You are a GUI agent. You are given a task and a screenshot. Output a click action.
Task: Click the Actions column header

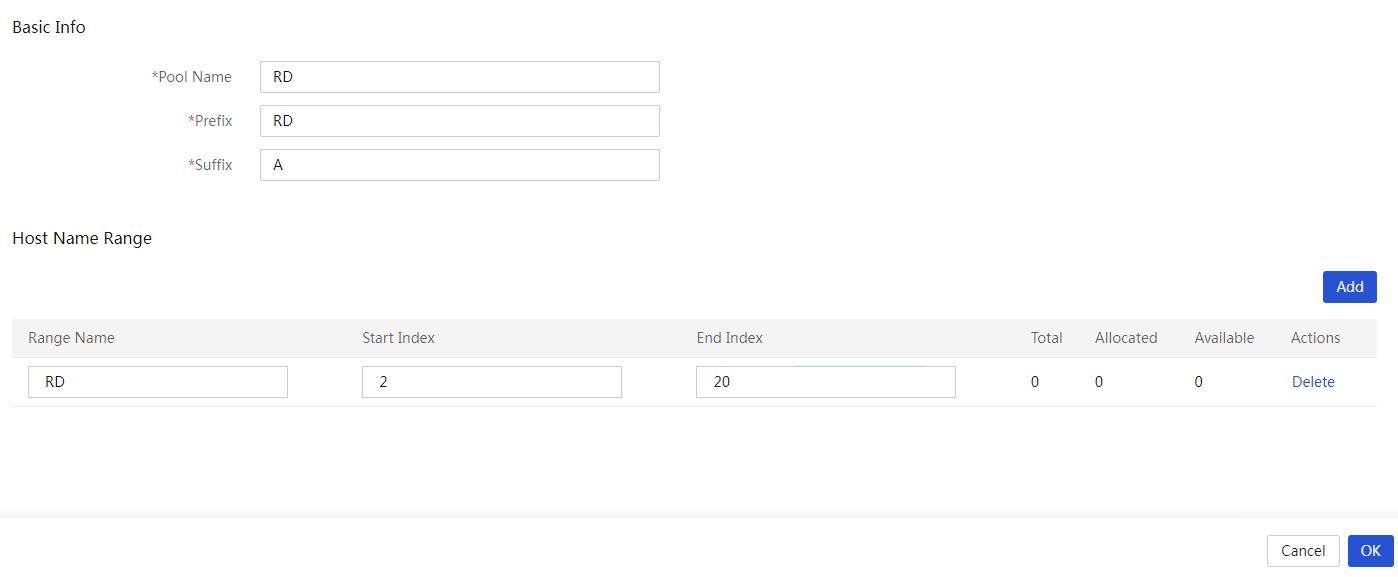(1315, 338)
